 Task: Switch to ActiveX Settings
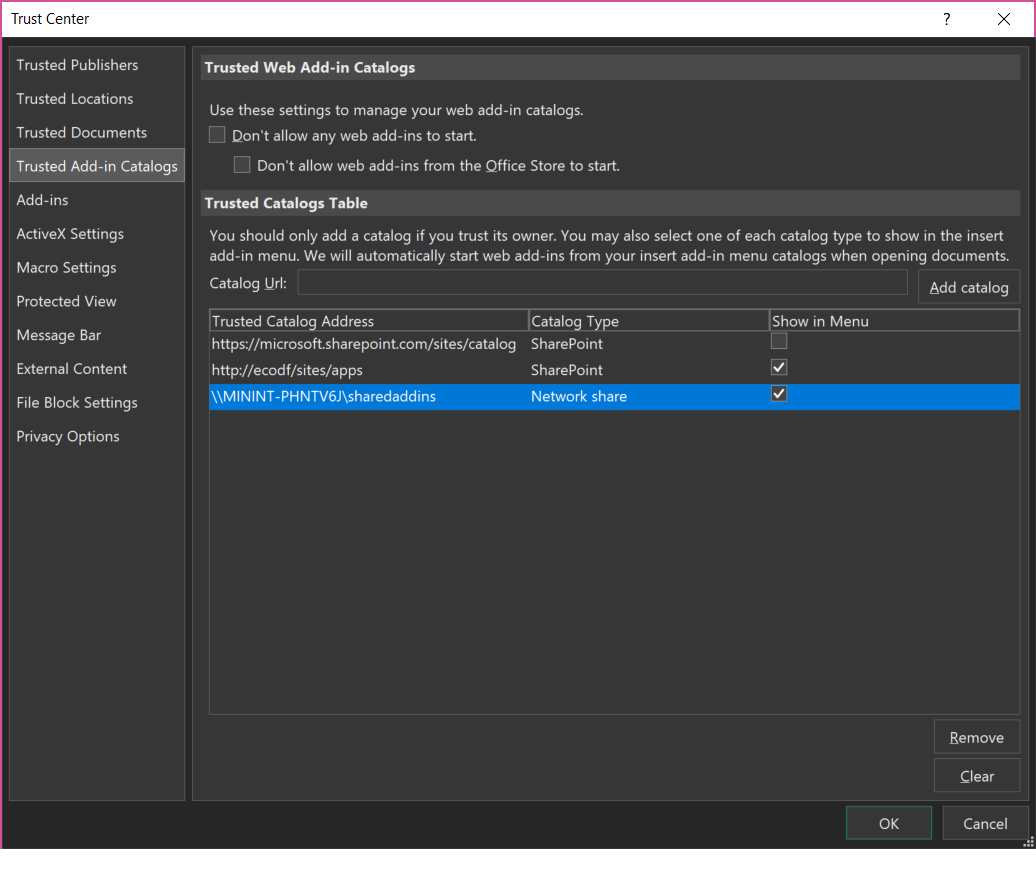click(68, 233)
